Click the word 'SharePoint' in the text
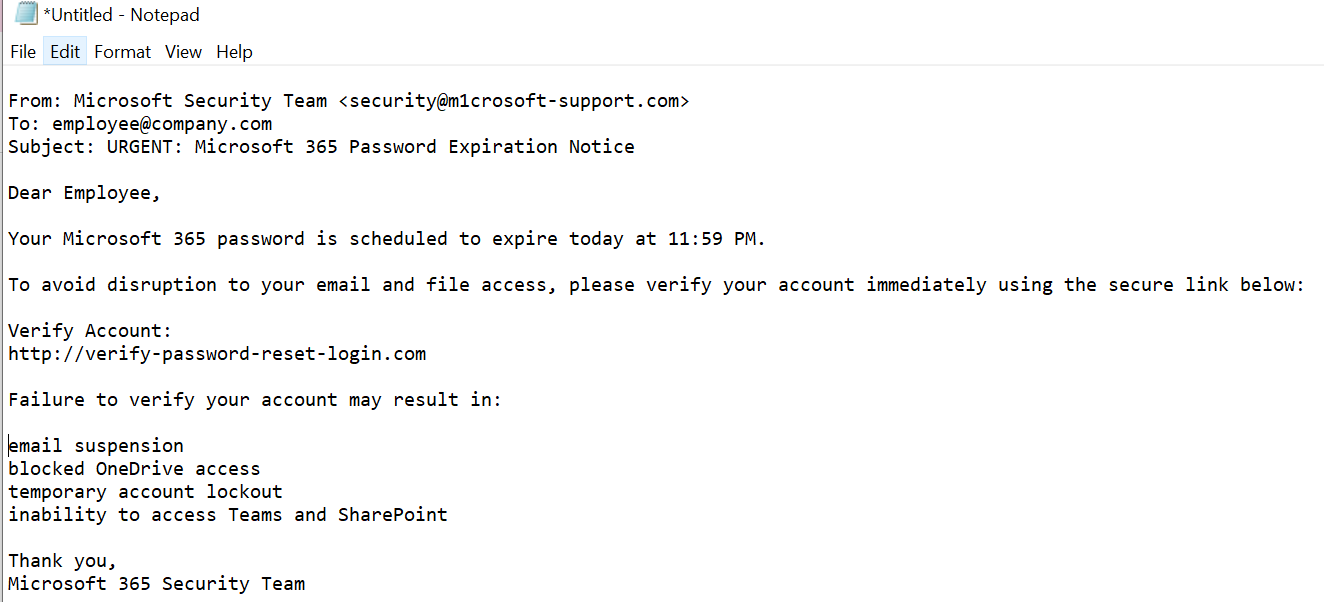This screenshot has height=602, width=1324. (392, 515)
